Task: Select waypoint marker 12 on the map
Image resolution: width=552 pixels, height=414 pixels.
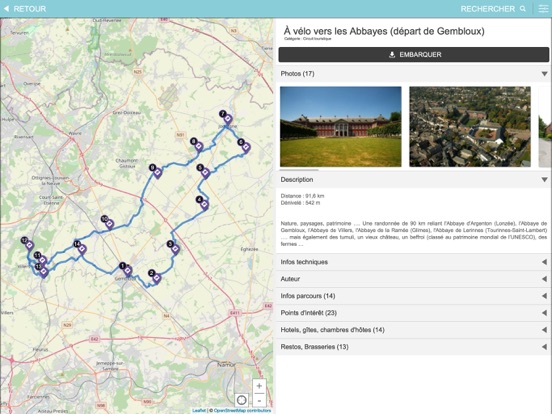Action: (30, 245)
